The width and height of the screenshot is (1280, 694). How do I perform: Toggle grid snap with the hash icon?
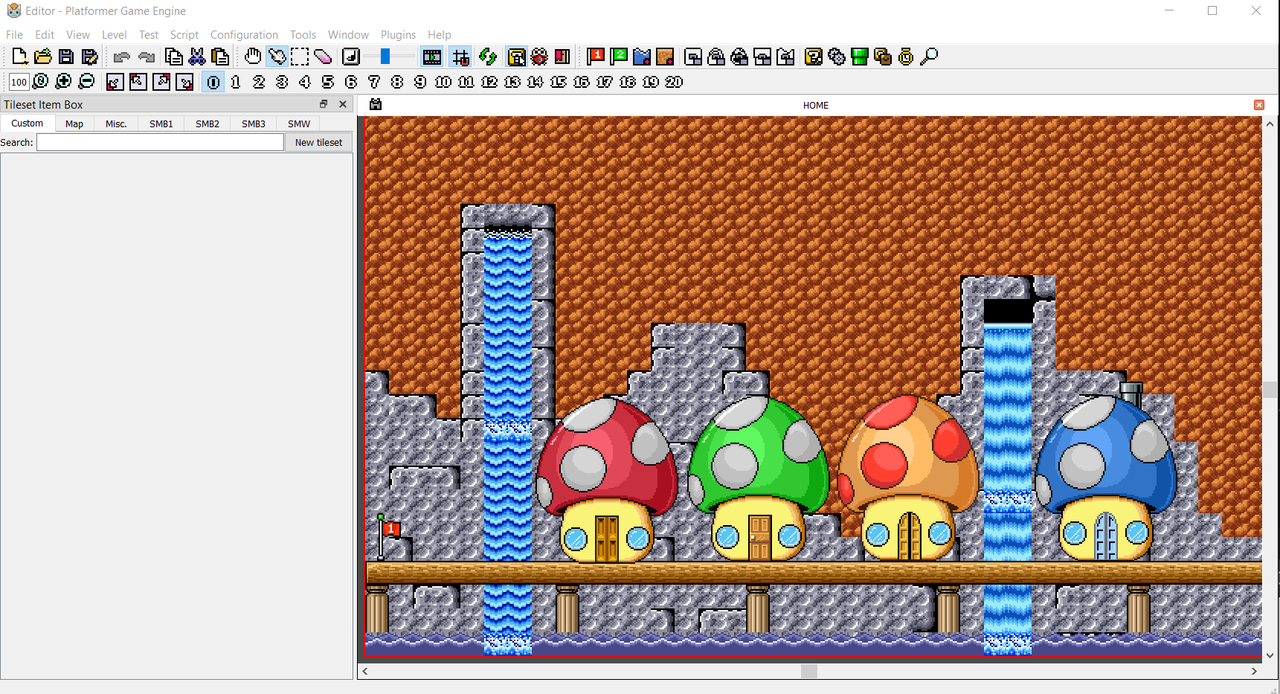tap(460, 57)
